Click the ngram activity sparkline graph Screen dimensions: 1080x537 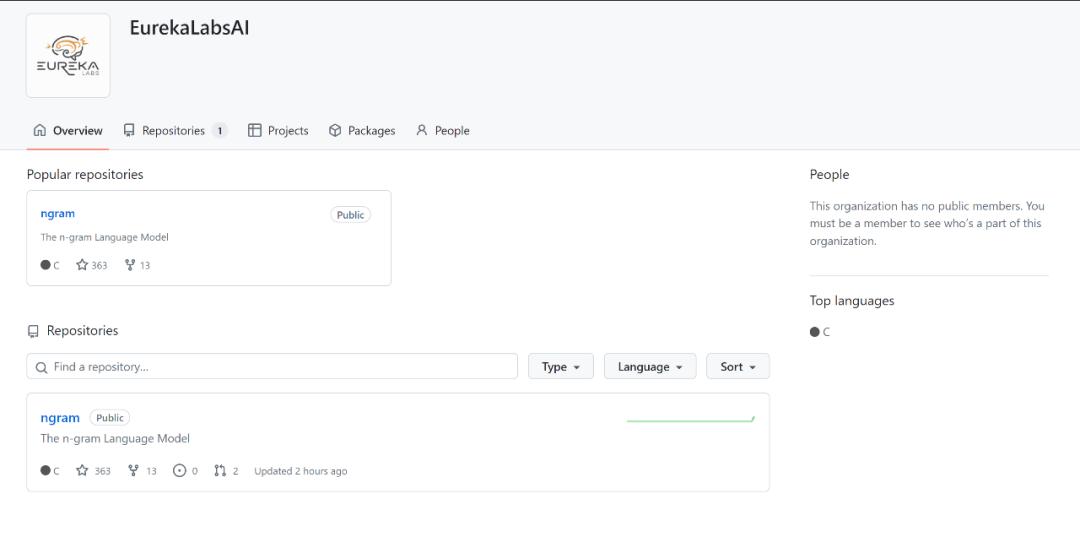coord(690,420)
